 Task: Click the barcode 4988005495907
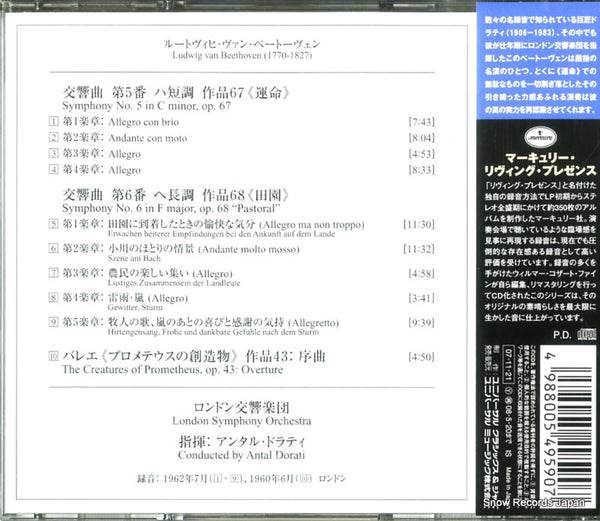[x=570, y=426]
